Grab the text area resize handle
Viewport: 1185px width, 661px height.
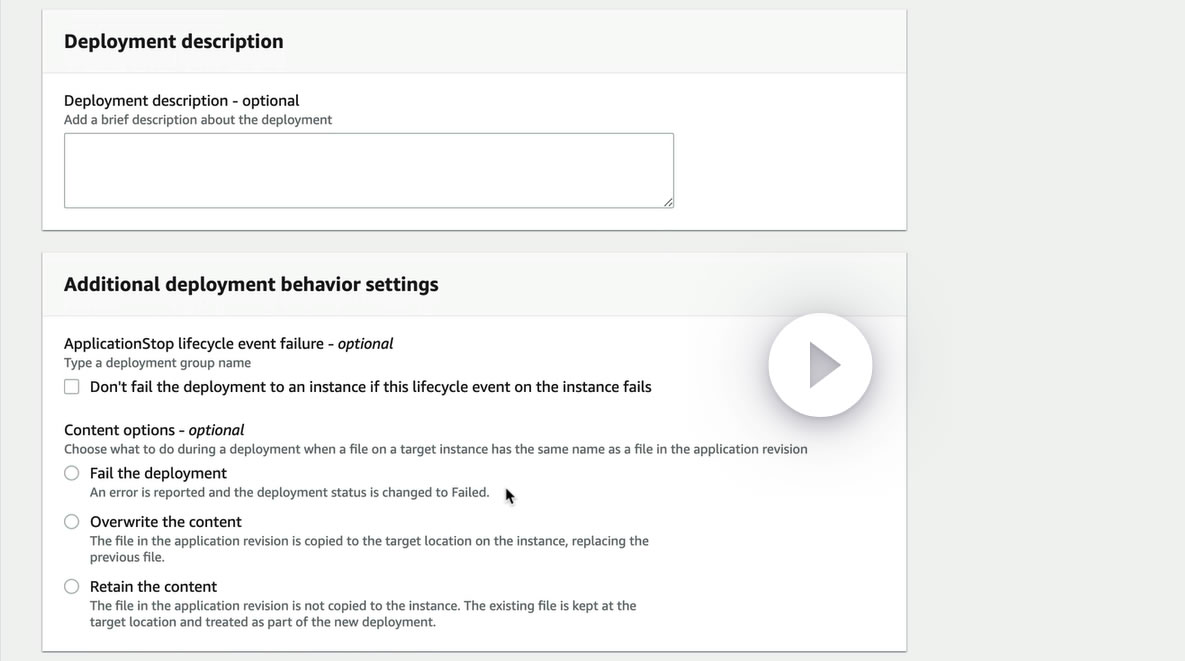click(x=668, y=202)
